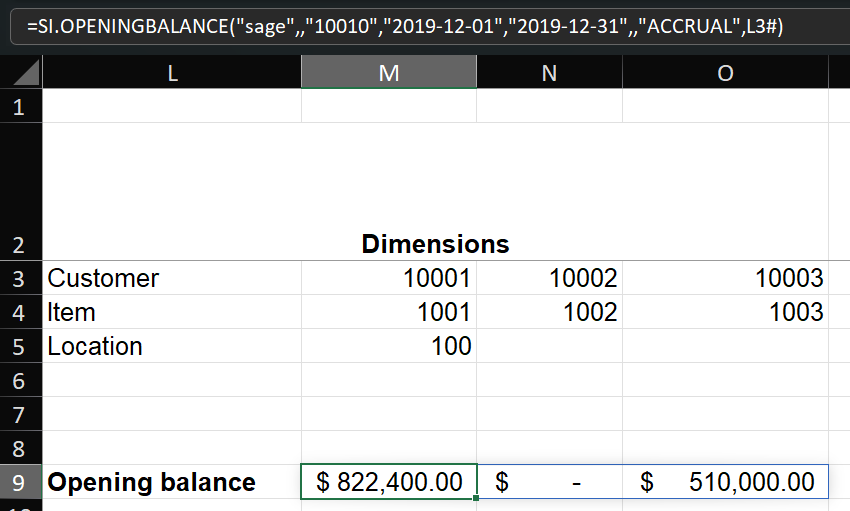Select the Customer label cell
This screenshot has height=511, width=850.
(172, 278)
